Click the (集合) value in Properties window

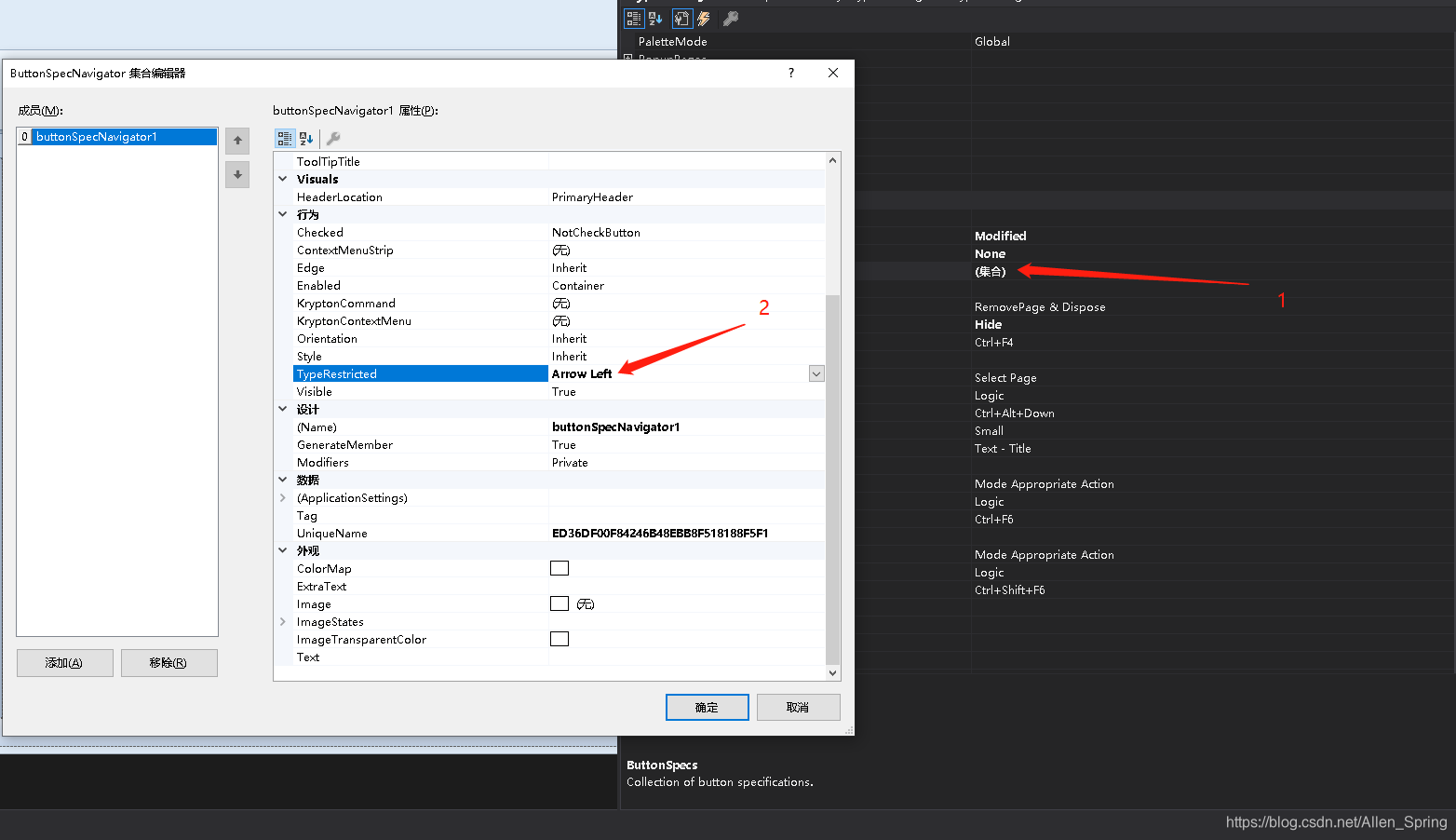[x=991, y=271]
